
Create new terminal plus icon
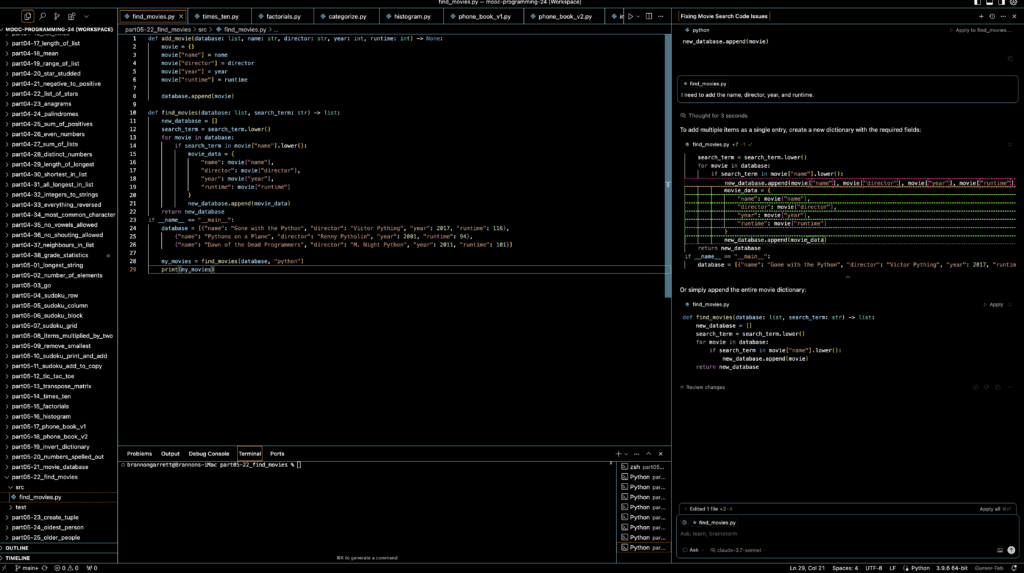point(618,453)
